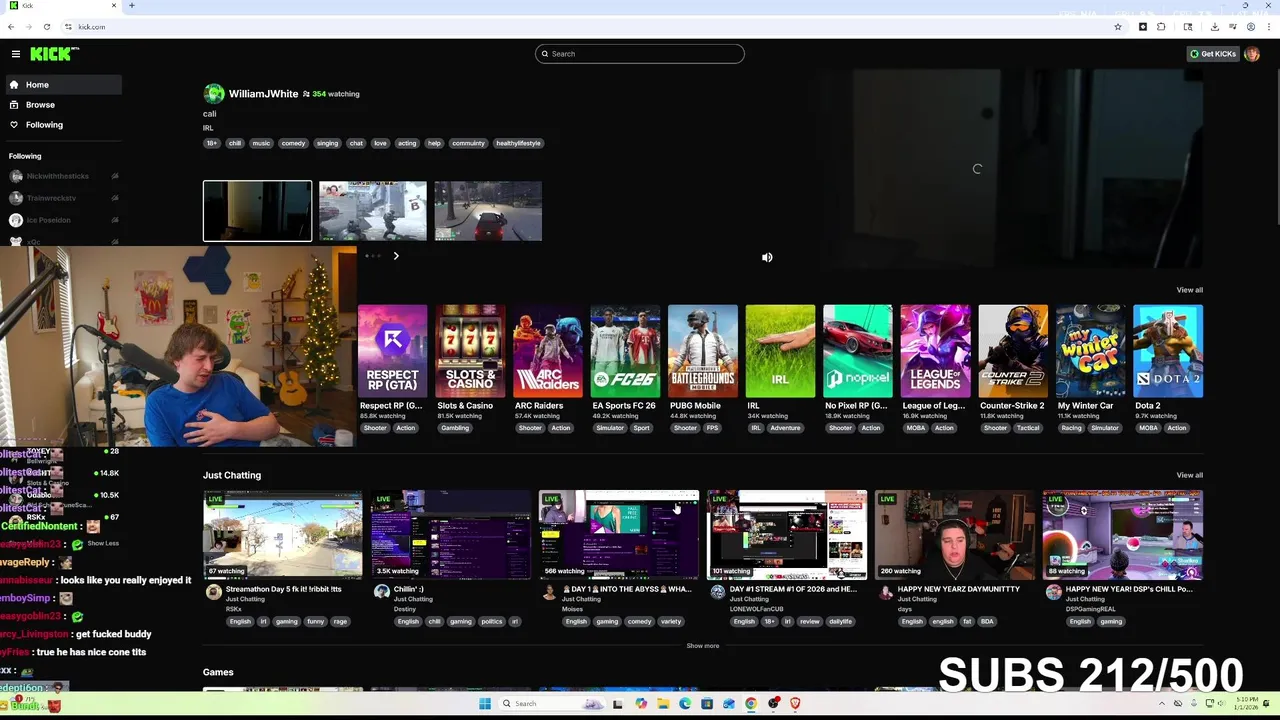Screen dimensions: 1280x720
Task: Open Following in the sidebar
Action: click(64, 125)
